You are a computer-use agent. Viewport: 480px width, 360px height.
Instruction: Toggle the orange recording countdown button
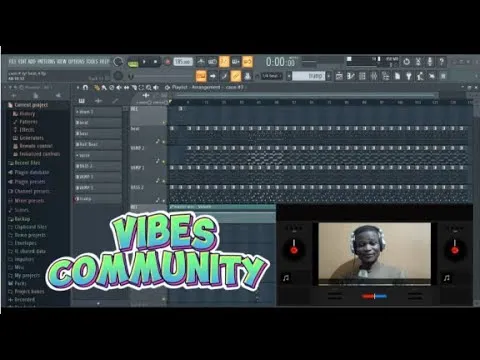(224, 62)
